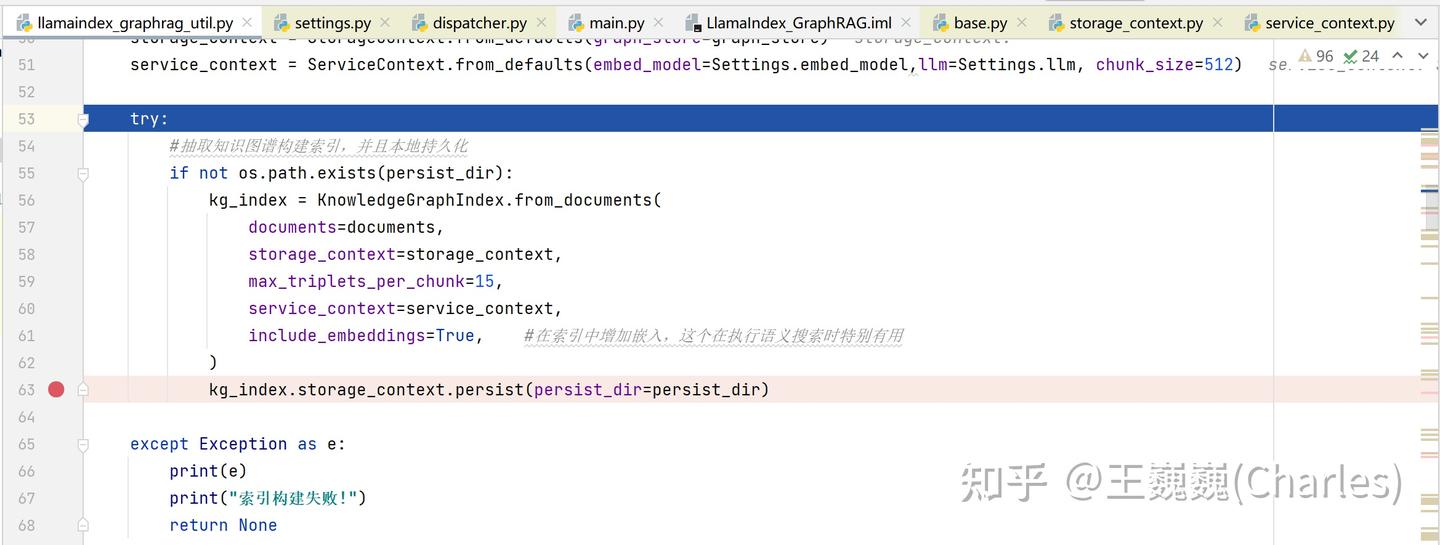This screenshot has width=1440, height=545.
Task: Collapse the if block fold on line 55
Action: click(x=84, y=173)
